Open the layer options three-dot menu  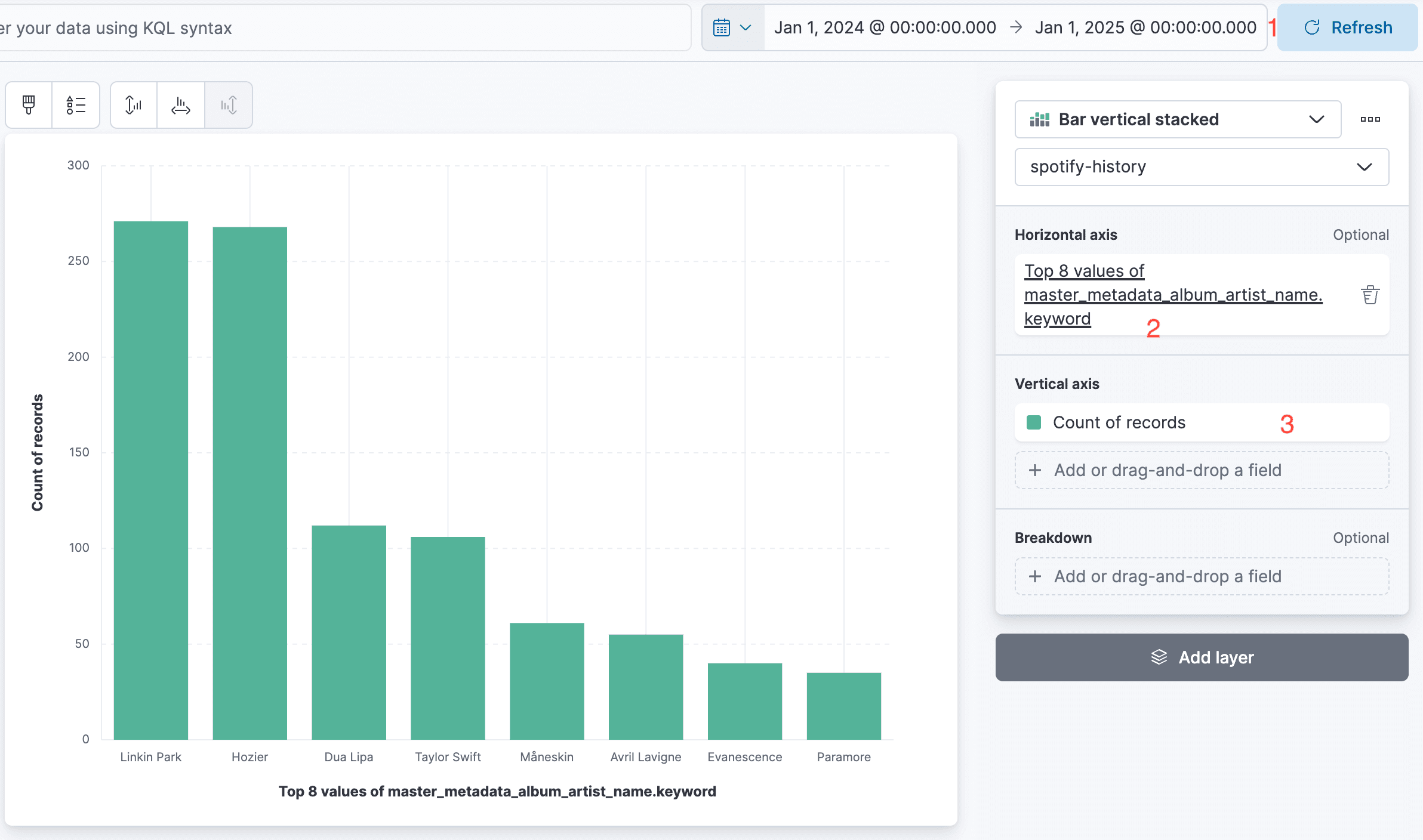[x=1370, y=119]
